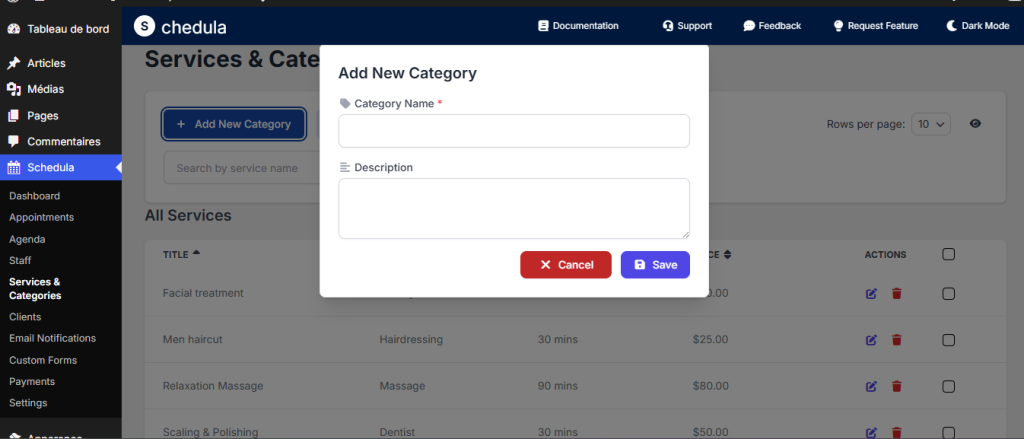Screen dimensions: 1024x439
Task: Cancel the Add New Category dialog
Action: [566, 265]
